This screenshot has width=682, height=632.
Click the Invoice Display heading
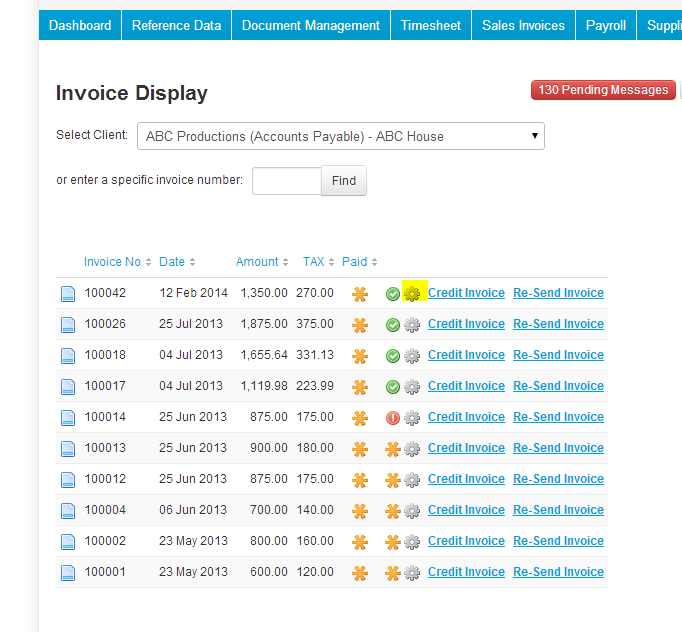click(x=132, y=93)
